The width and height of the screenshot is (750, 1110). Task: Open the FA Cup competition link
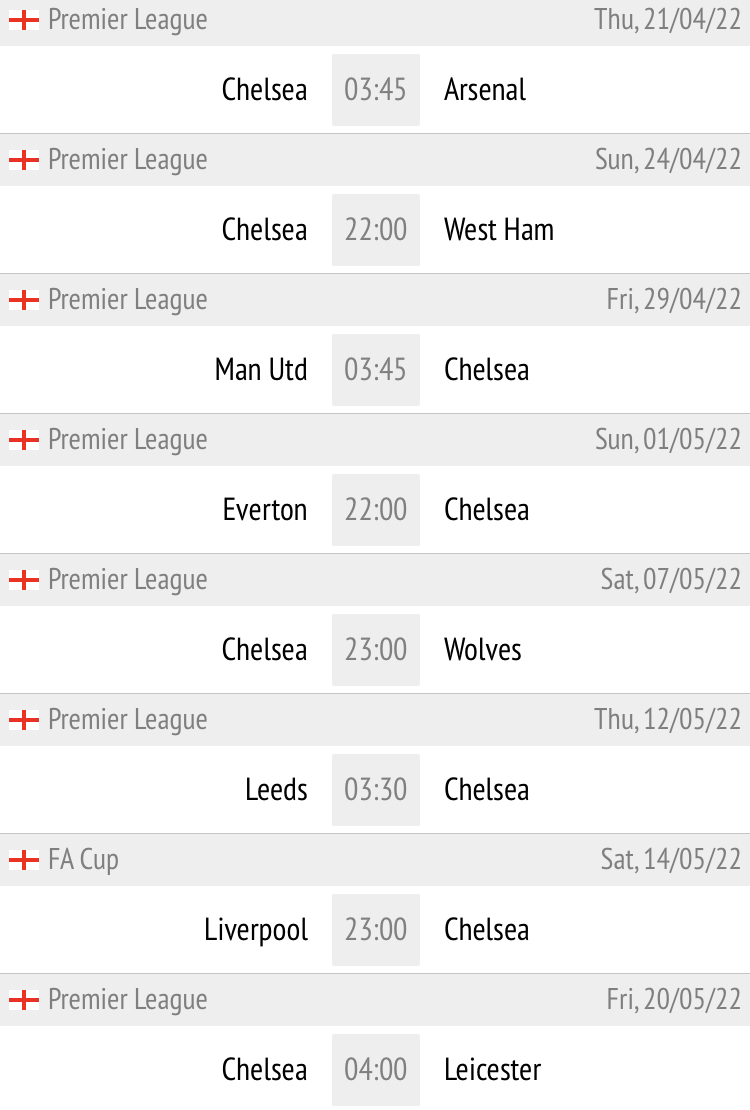[83, 860]
